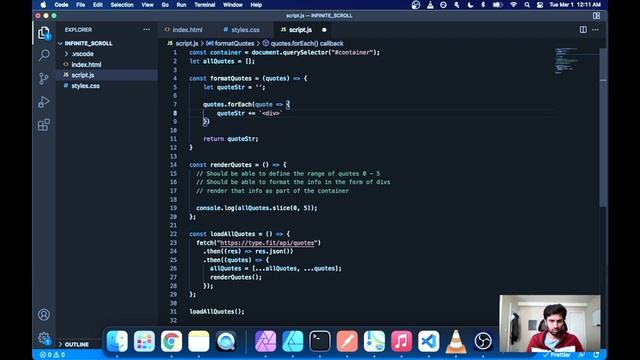The image size is (640, 360).
Task: Open the Terminal menu
Action: tap(204, 5)
